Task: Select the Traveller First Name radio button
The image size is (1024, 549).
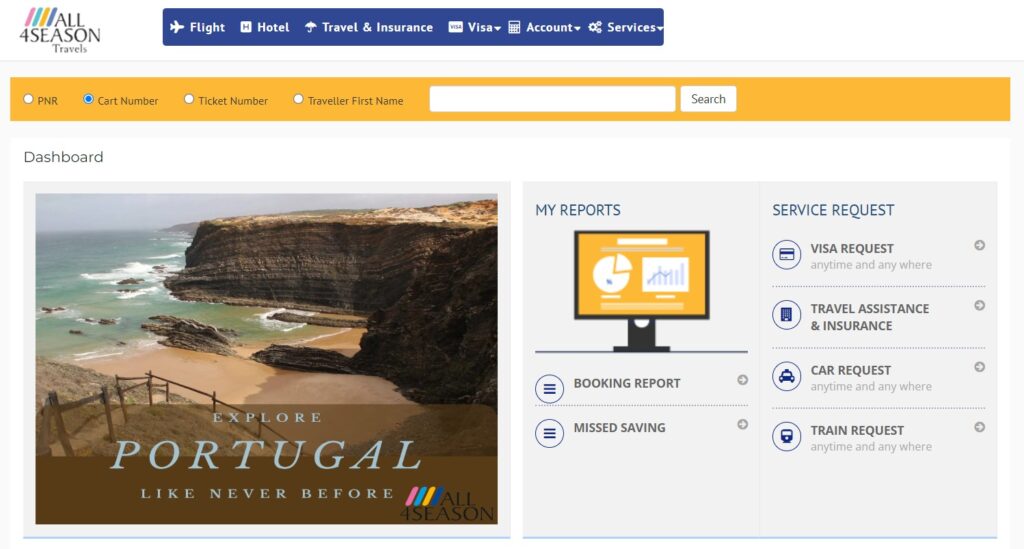Action: pyautogui.click(x=298, y=99)
